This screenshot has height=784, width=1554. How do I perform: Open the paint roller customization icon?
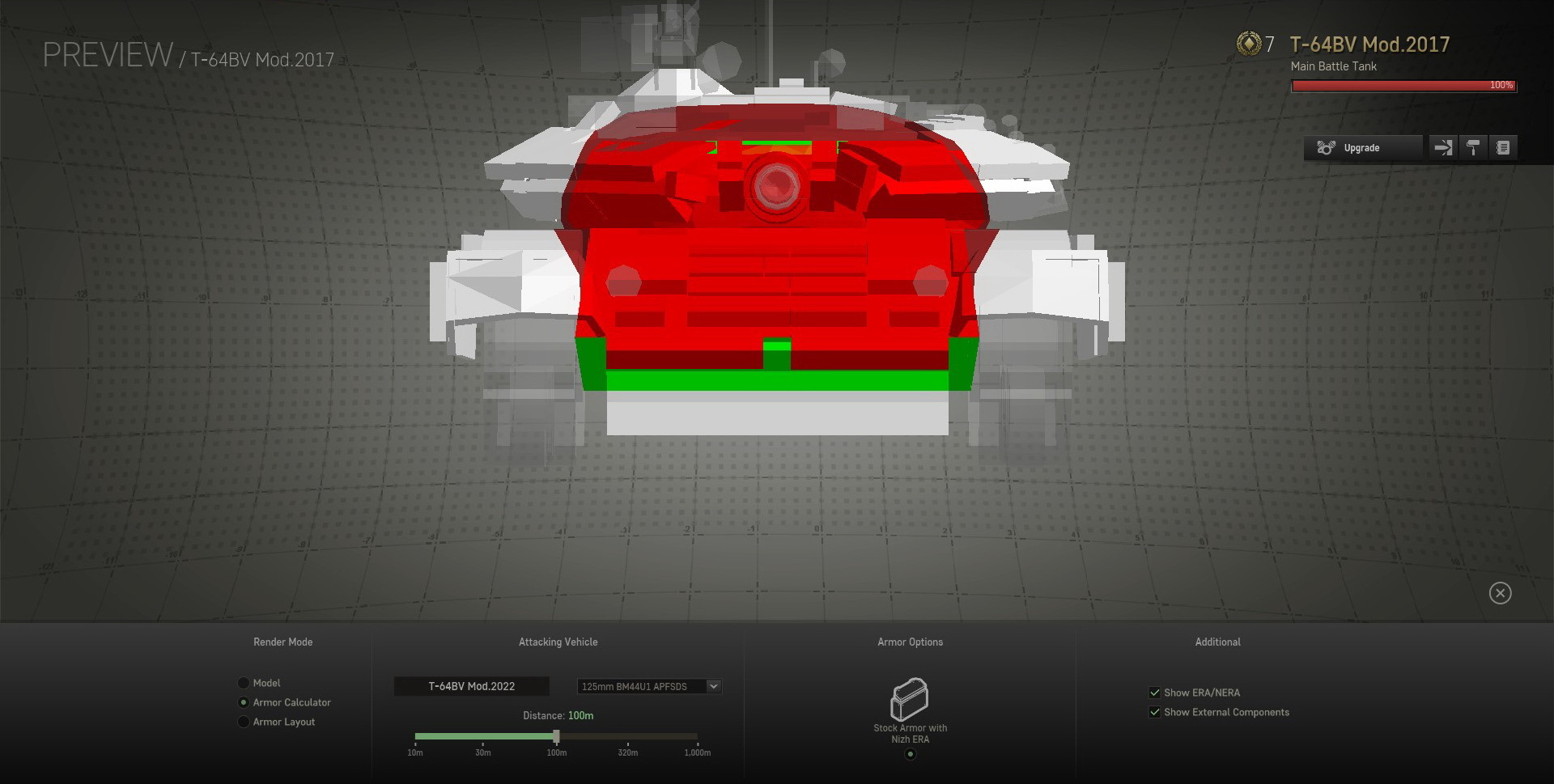(x=1473, y=148)
